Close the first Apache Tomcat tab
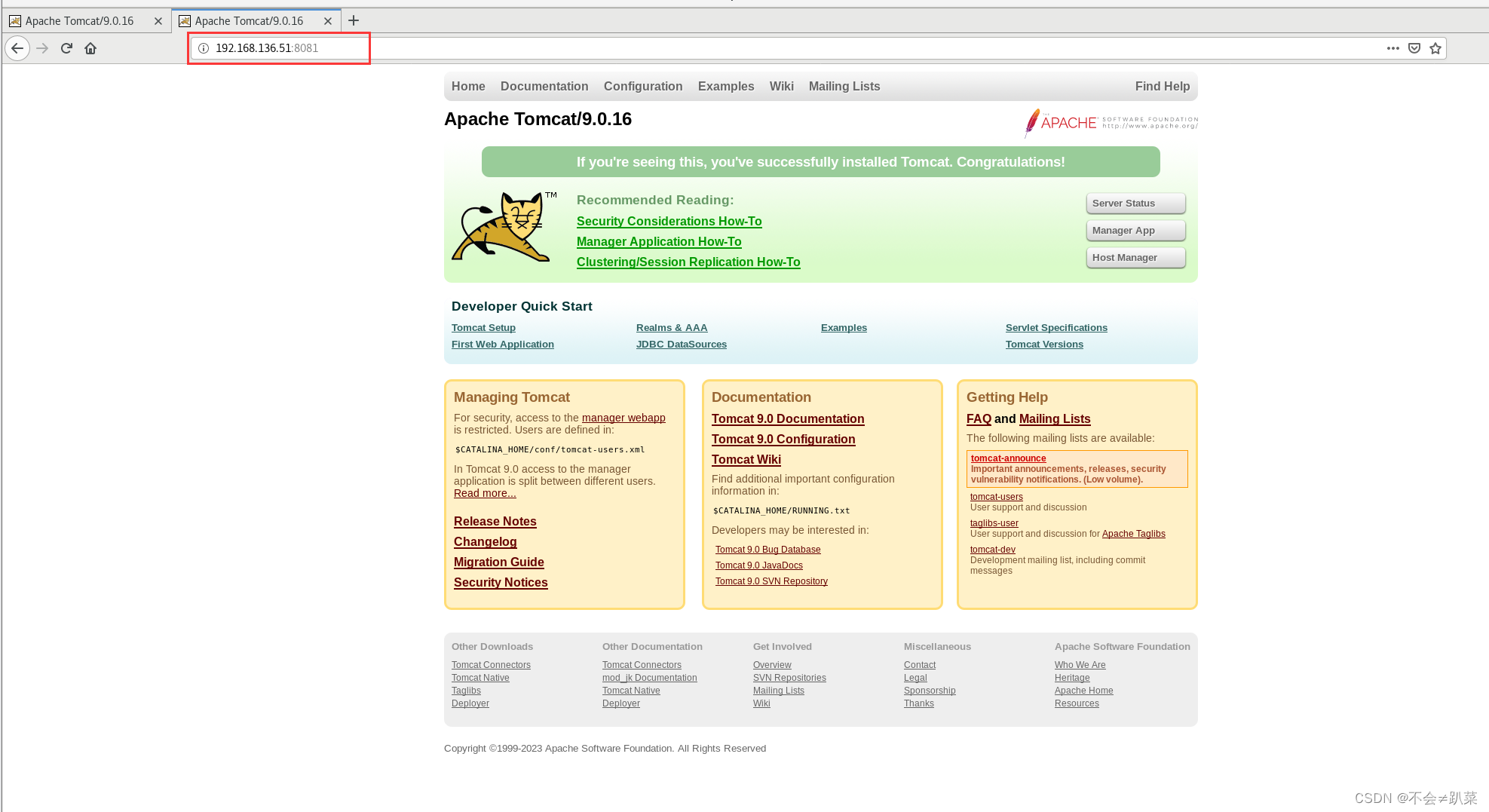This screenshot has height=812, width=1489. [158, 21]
